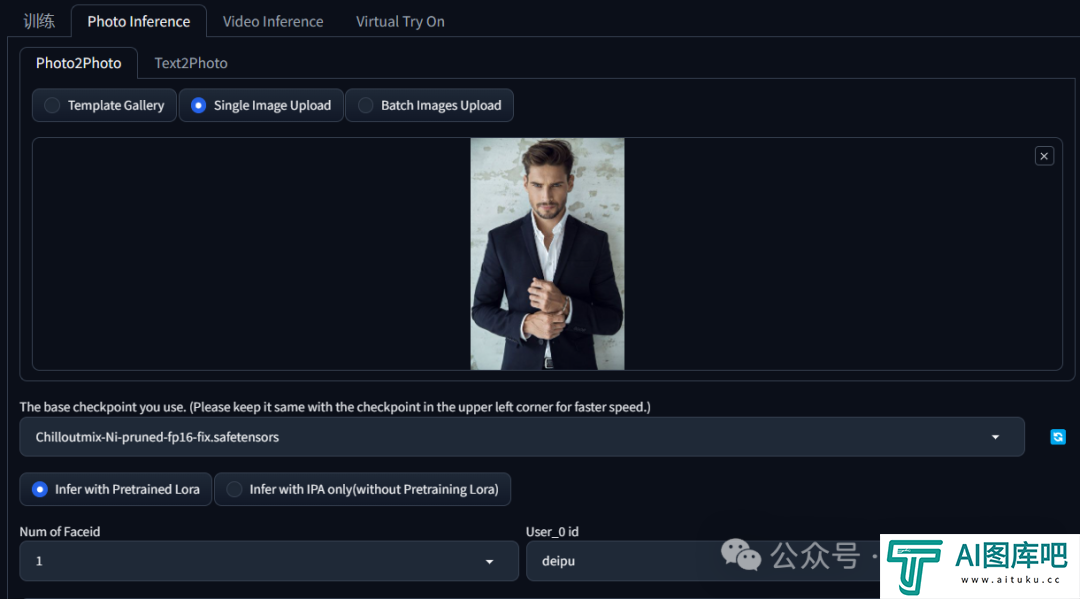Choose Batch Images Upload option

coord(429,105)
